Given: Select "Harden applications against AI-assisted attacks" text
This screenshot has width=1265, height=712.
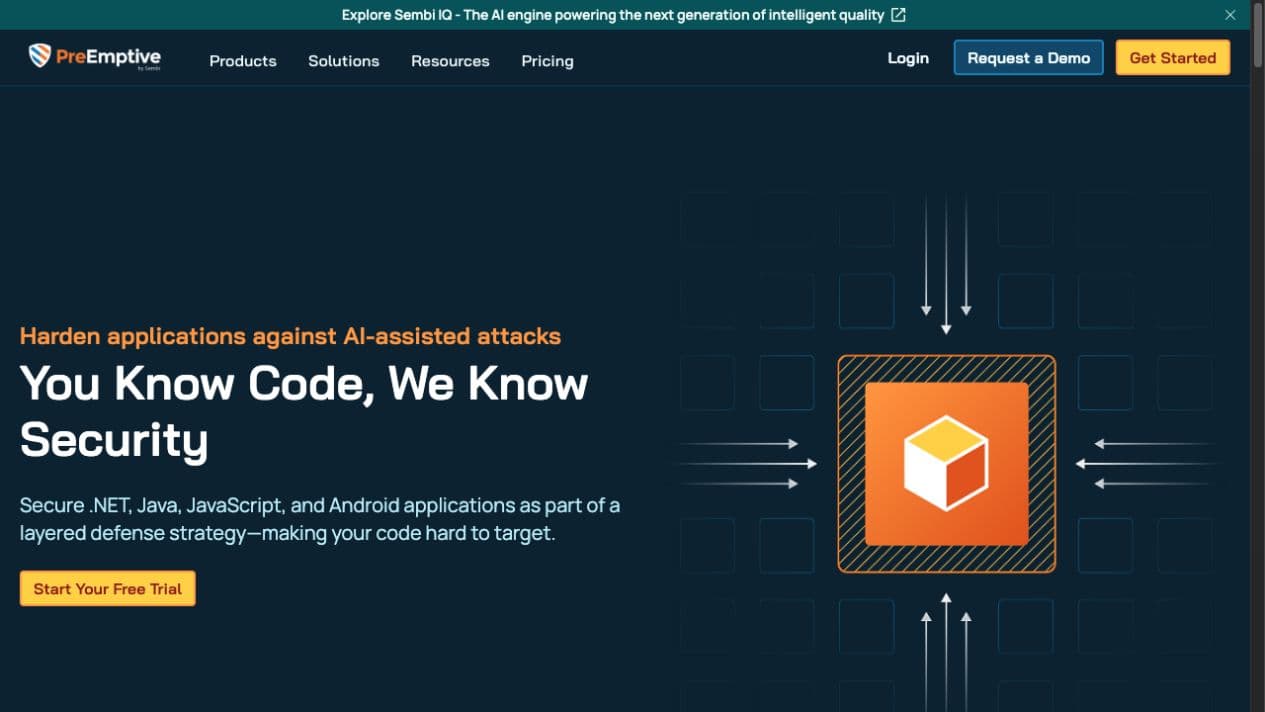Looking at the screenshot, I should coord(290,336).
